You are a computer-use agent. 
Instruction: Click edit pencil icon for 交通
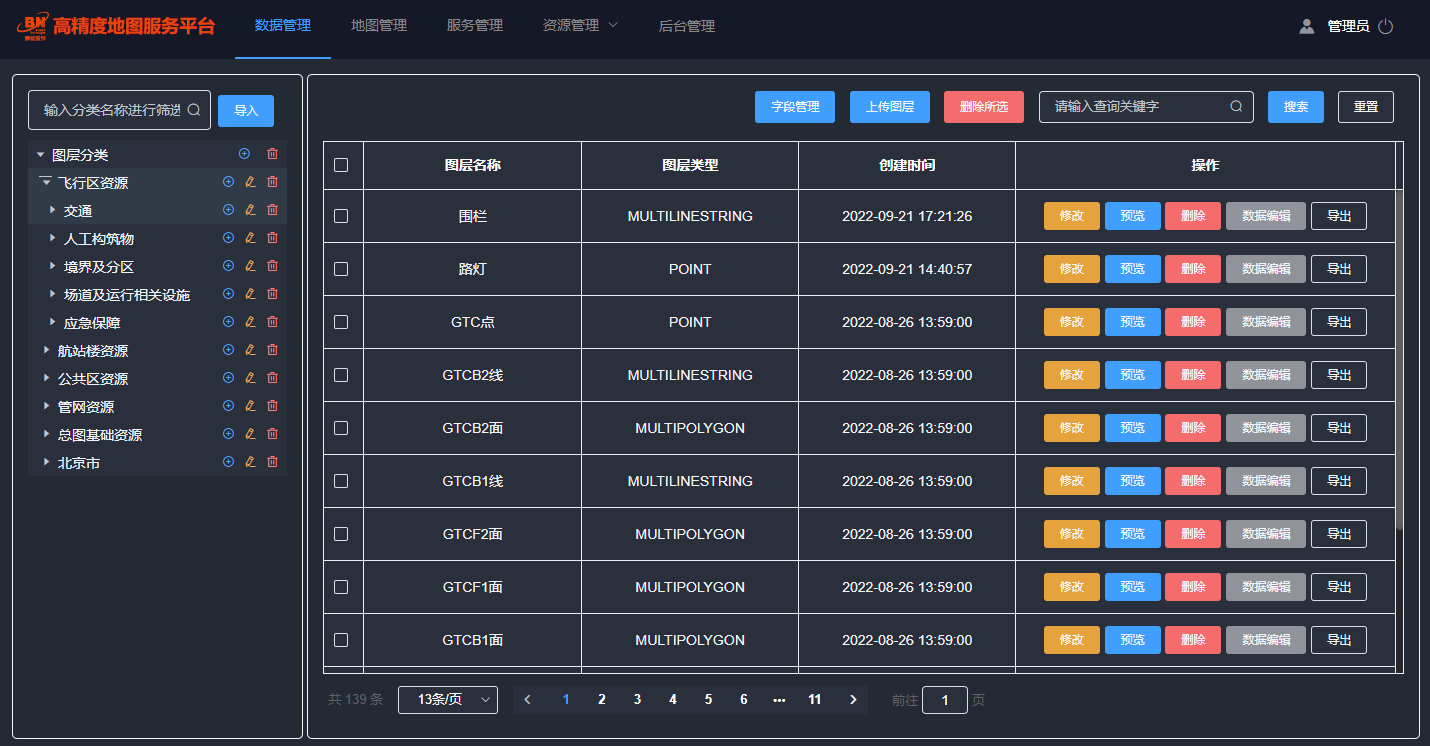click(x=250, y=210)
